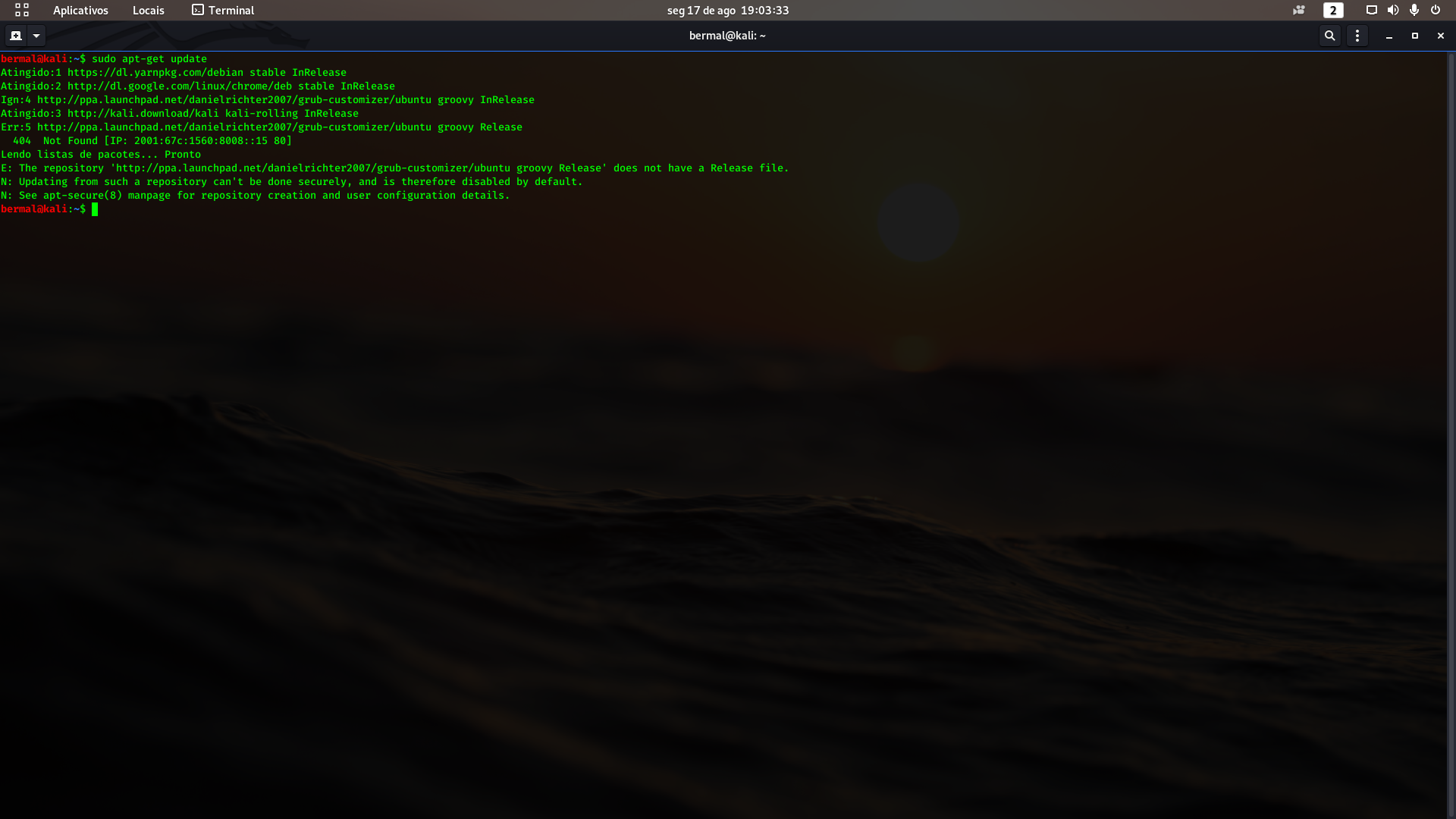Click the 'bermal@kali: ~' window title
1456x819 pixels.
[727, 36]
